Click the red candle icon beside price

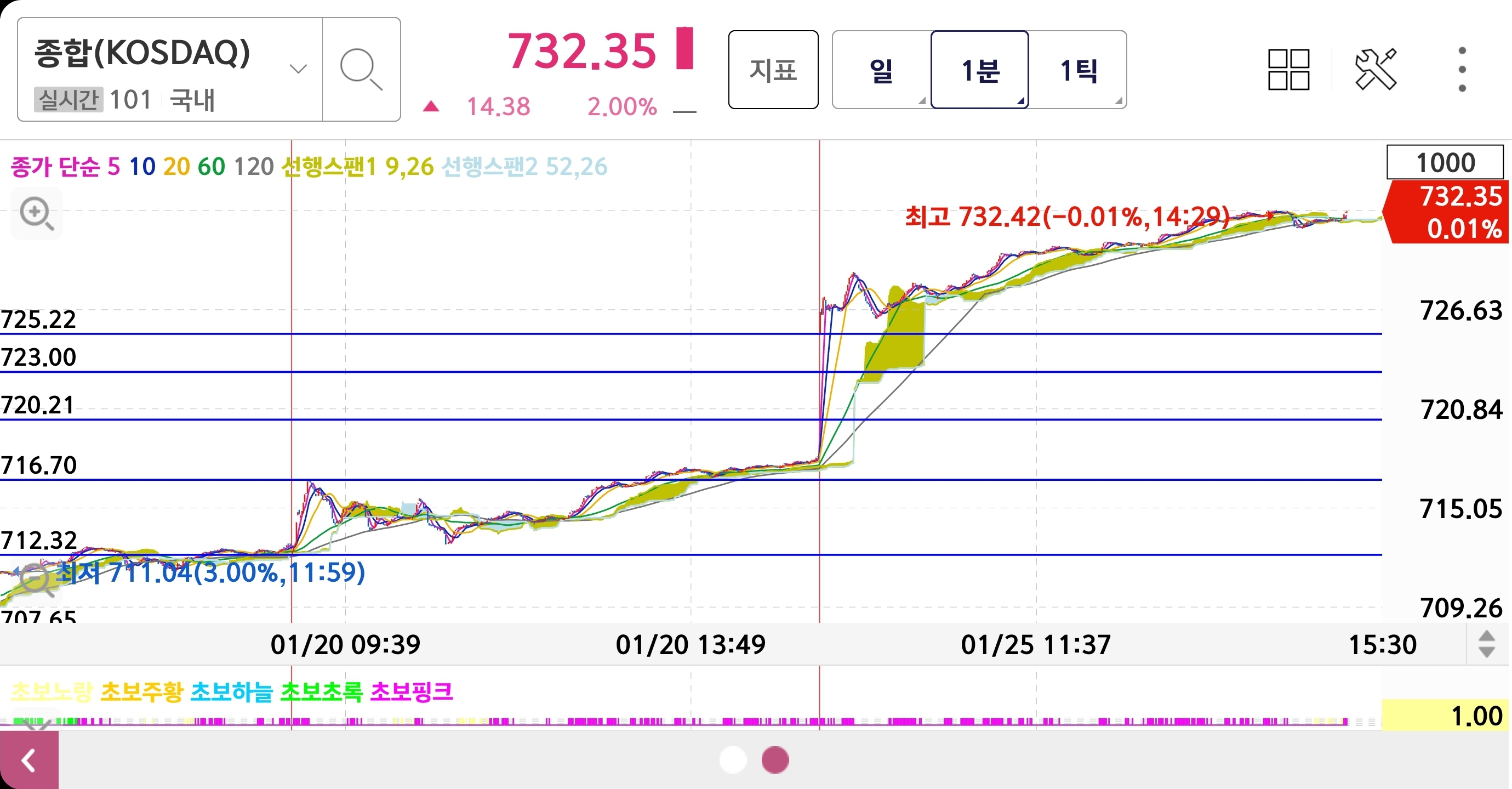tap(684, 48)
